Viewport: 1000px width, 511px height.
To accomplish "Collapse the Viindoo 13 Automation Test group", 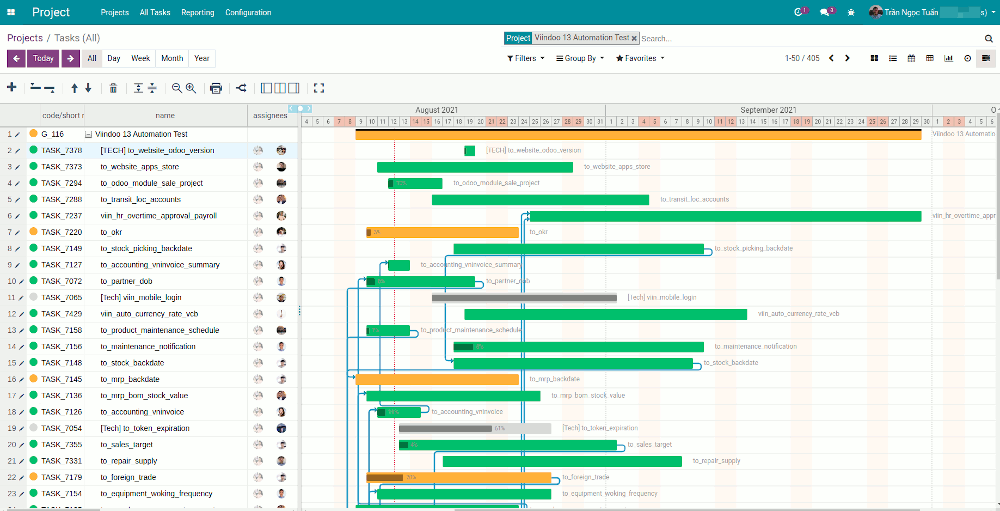I will tap(88, 134).
